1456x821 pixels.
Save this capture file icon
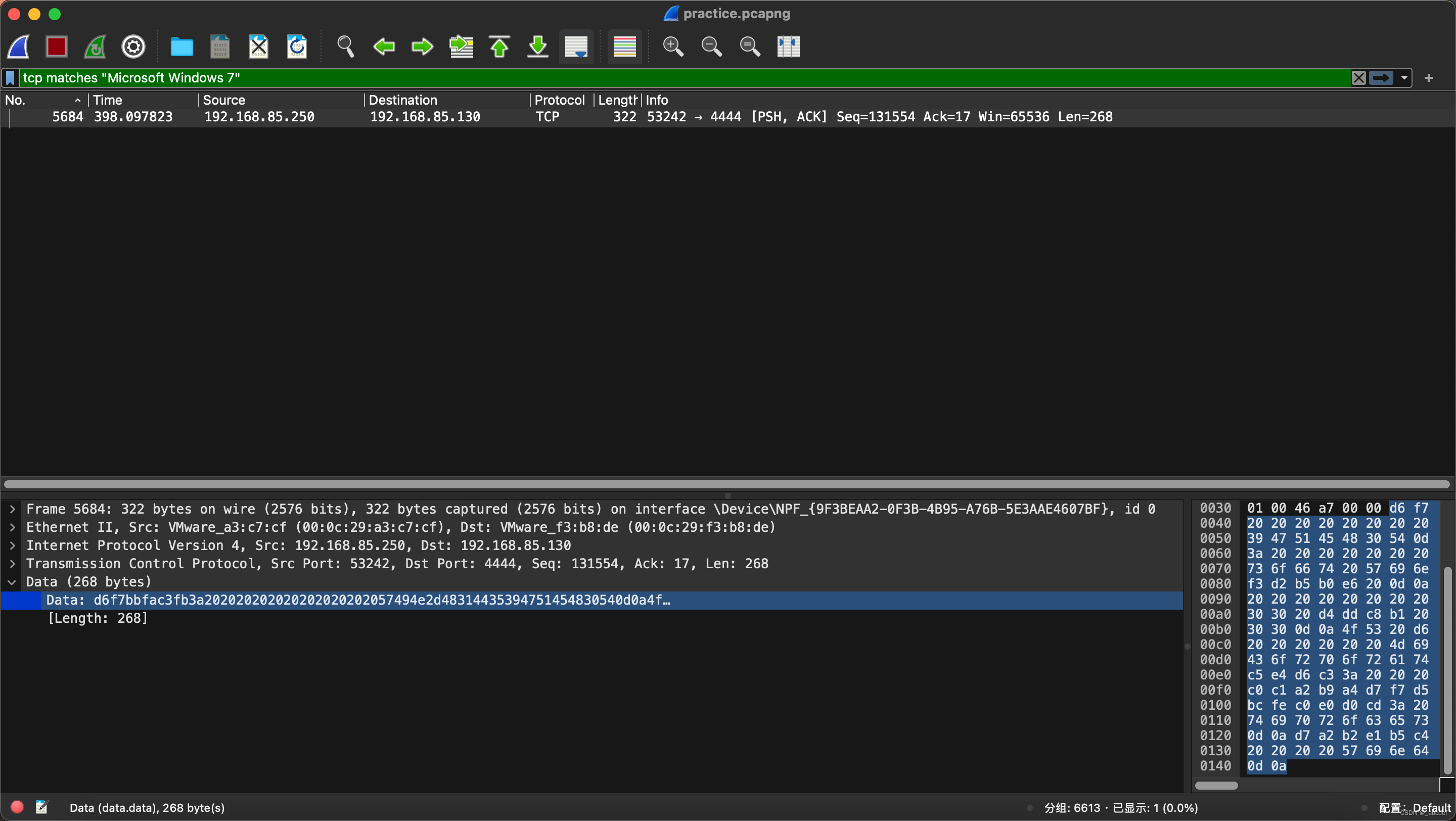click(x=220, y=47)
